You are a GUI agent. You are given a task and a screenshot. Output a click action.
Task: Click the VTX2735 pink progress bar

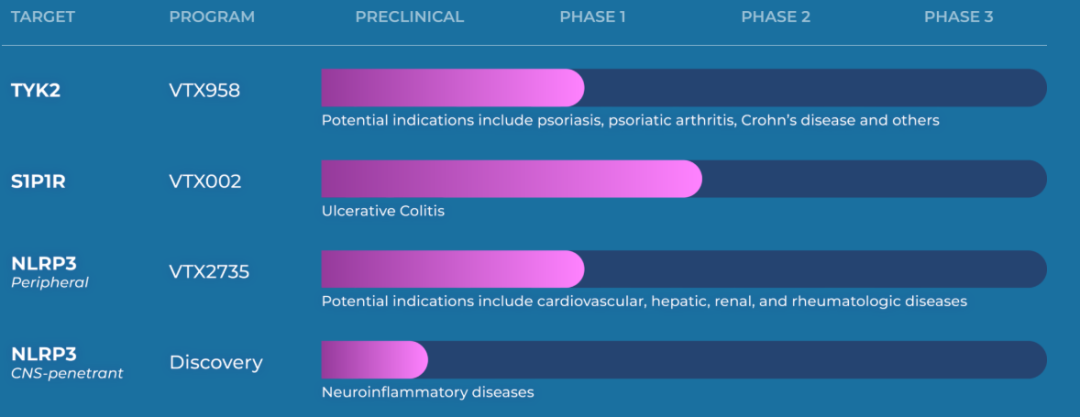pos(453,269)
